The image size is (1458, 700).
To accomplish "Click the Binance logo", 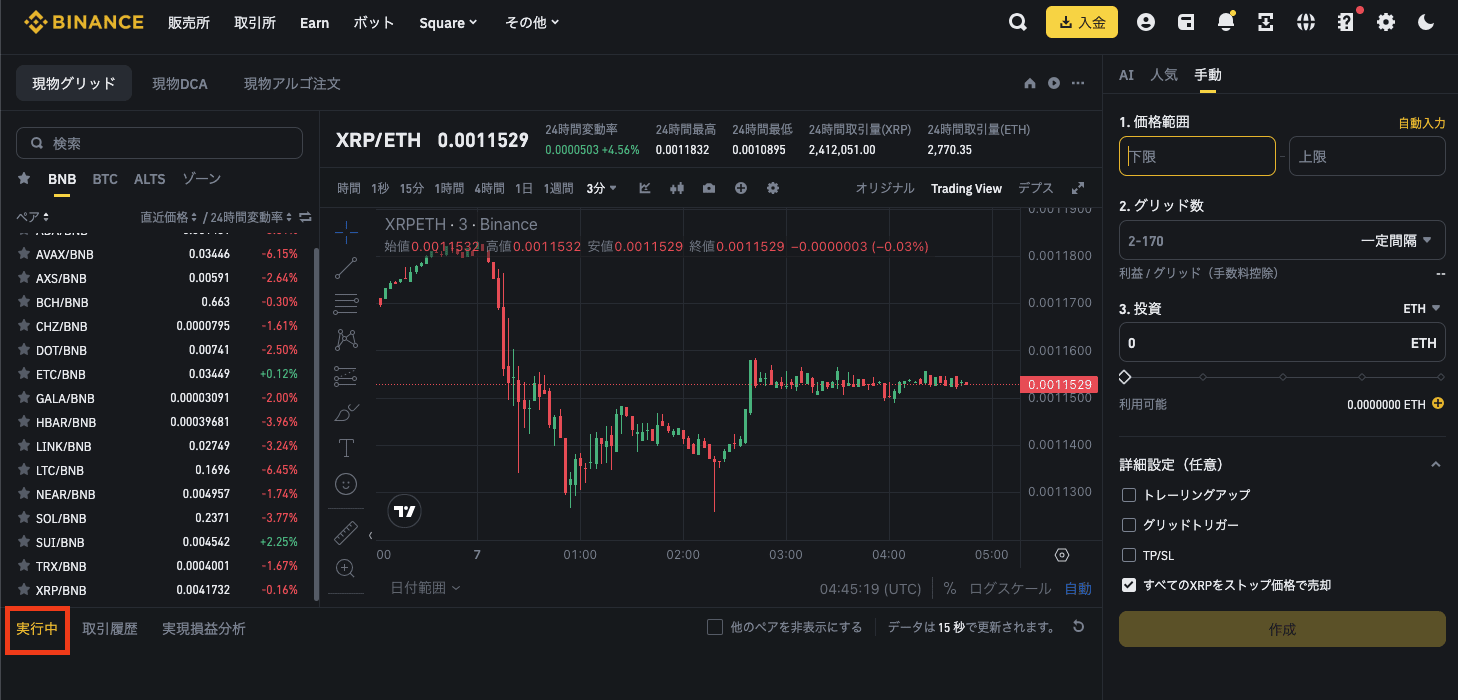I will tap(84, 22).
